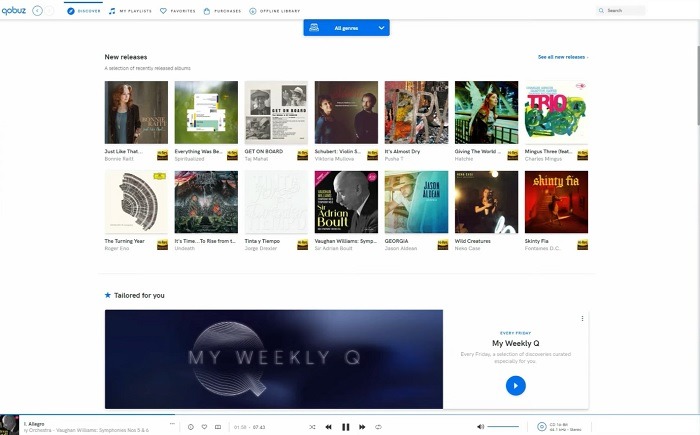700x435 pixels.
Task: Open the Favorites tab
Action: coord(178,11)
